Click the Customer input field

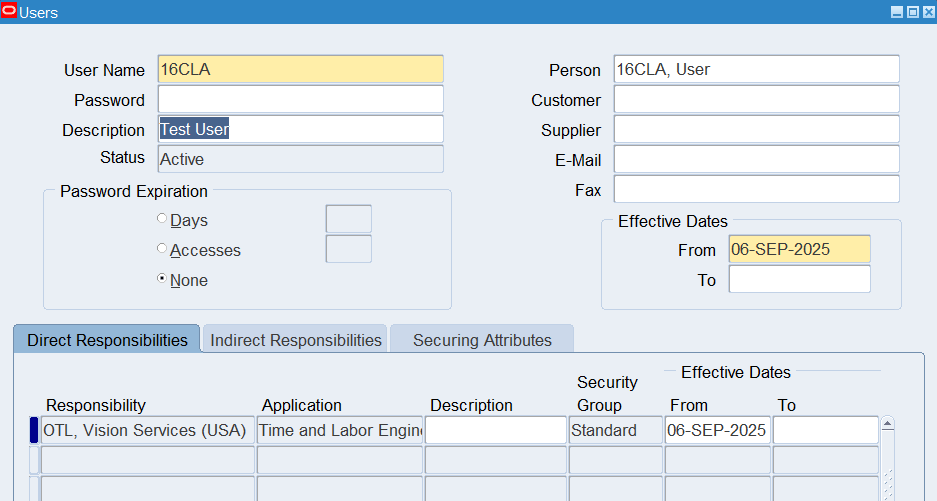(x=756, y=100)
